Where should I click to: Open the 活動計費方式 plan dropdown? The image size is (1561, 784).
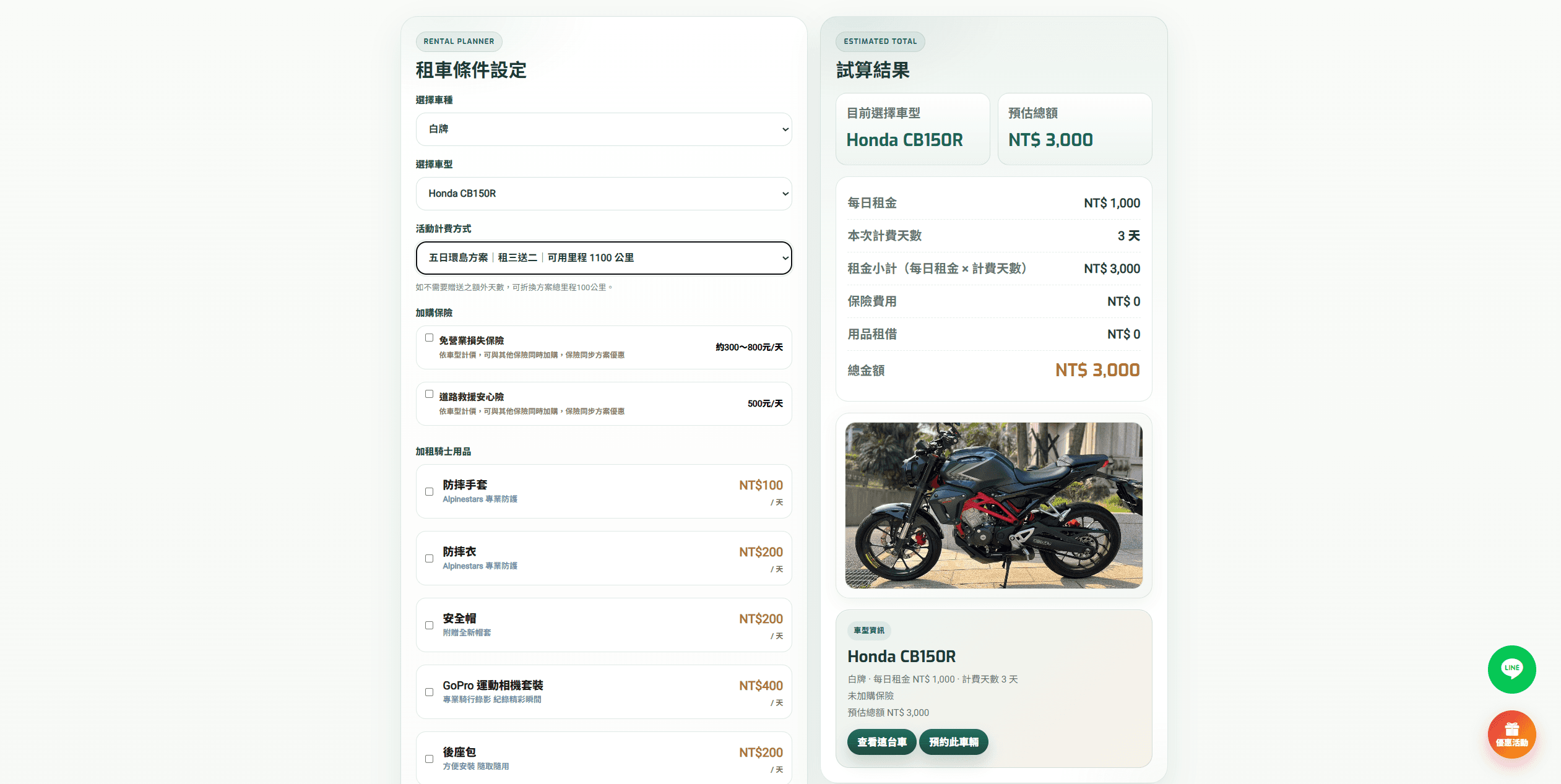coord(603,258)
